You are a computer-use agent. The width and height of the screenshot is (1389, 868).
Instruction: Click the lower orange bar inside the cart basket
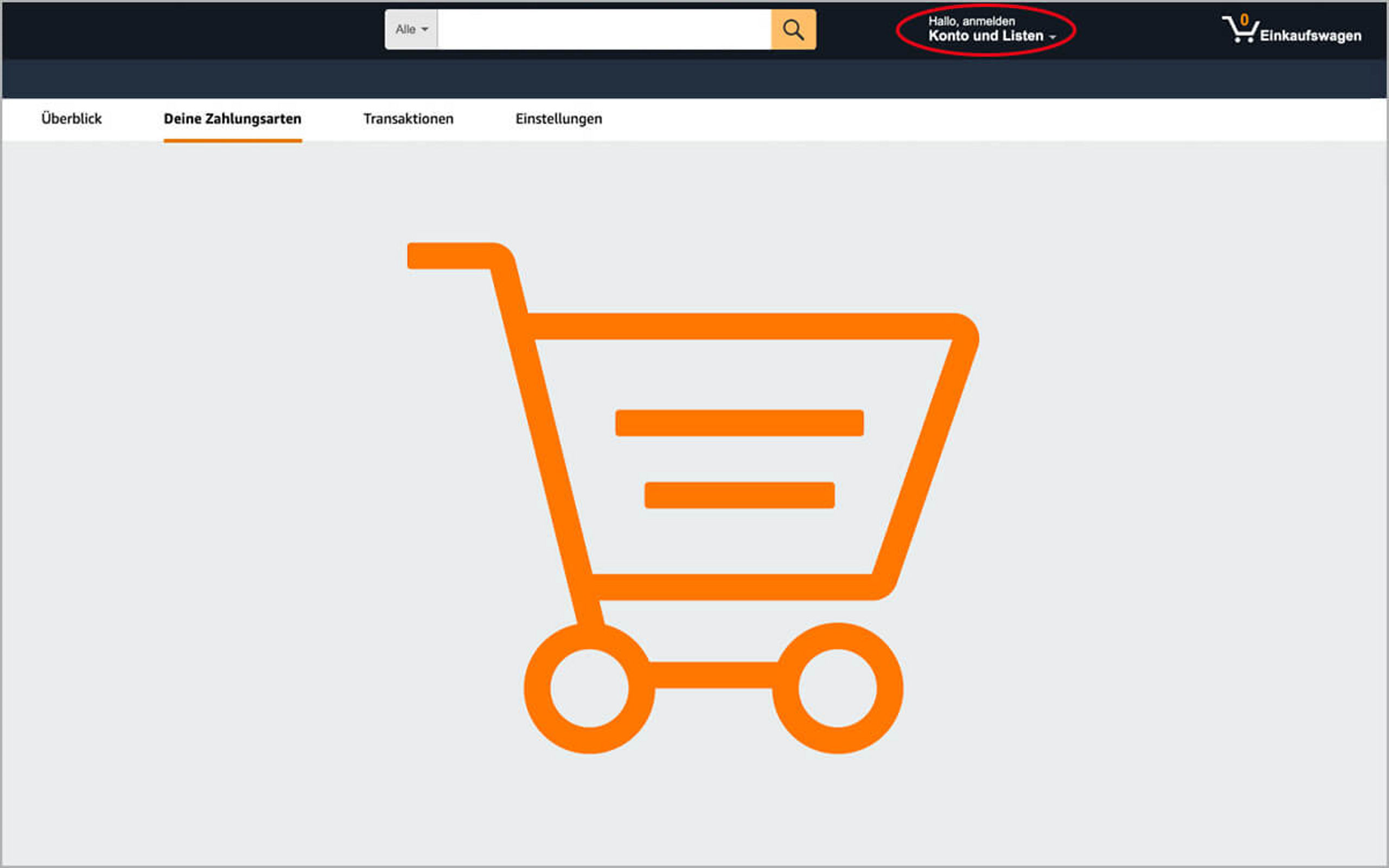pyautogui.click(x=740, y=495)
